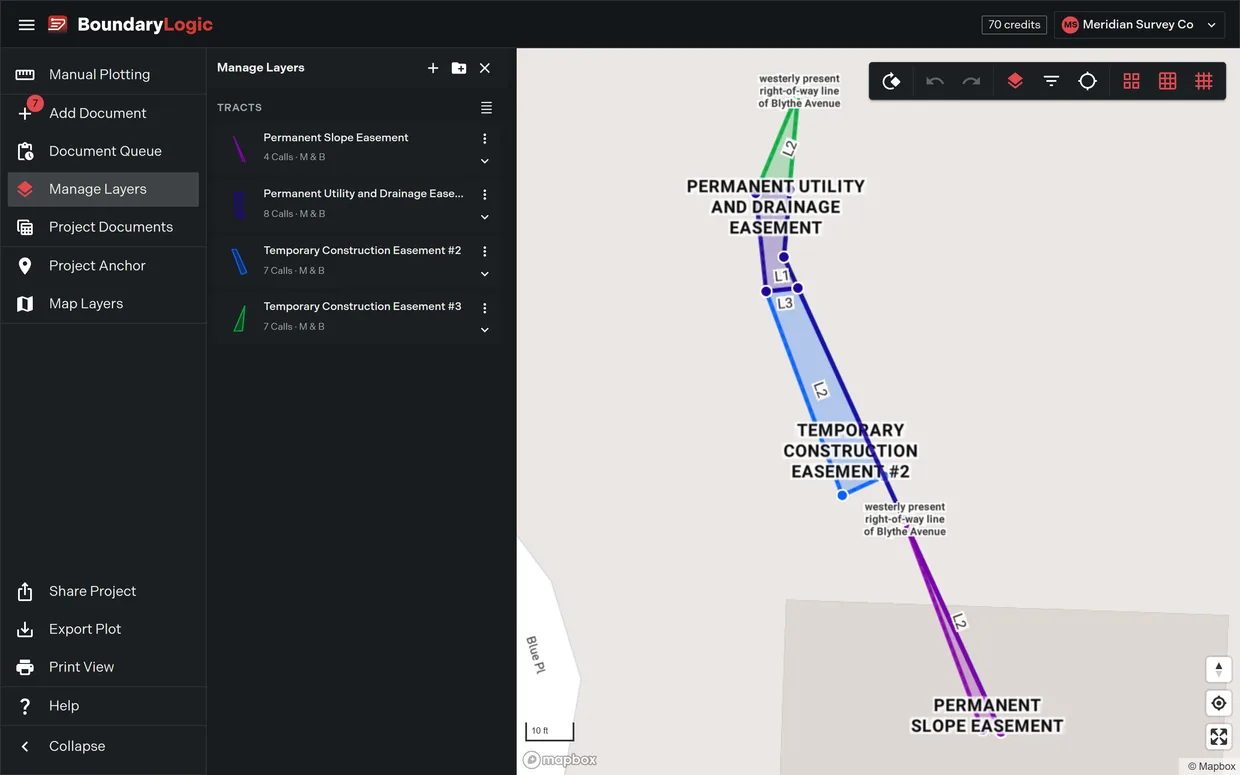1240x775 pixels.
Task: Open Project Documents
Action: click(103, 227)
